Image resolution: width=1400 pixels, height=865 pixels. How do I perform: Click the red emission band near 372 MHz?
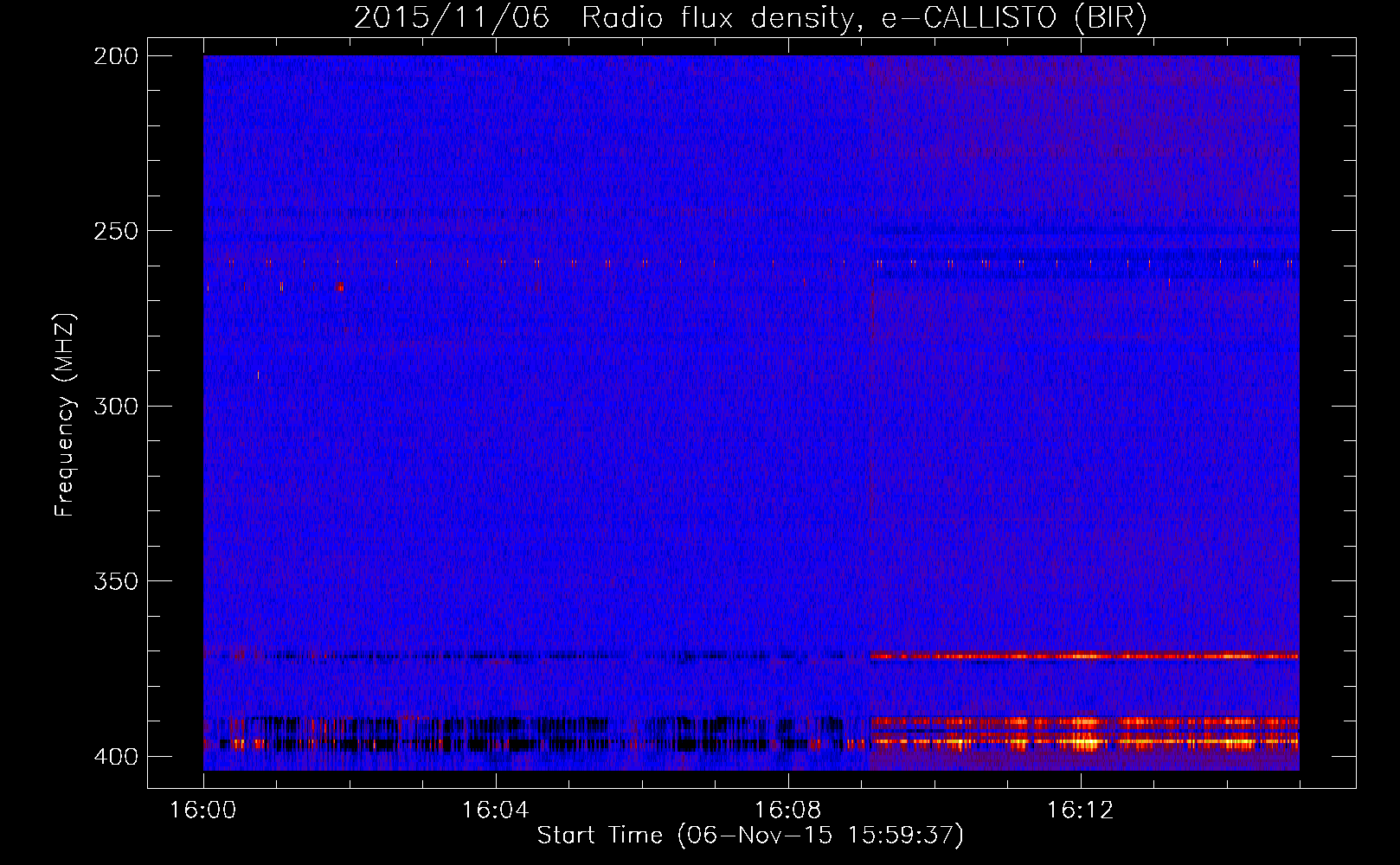coord(1084,656)
